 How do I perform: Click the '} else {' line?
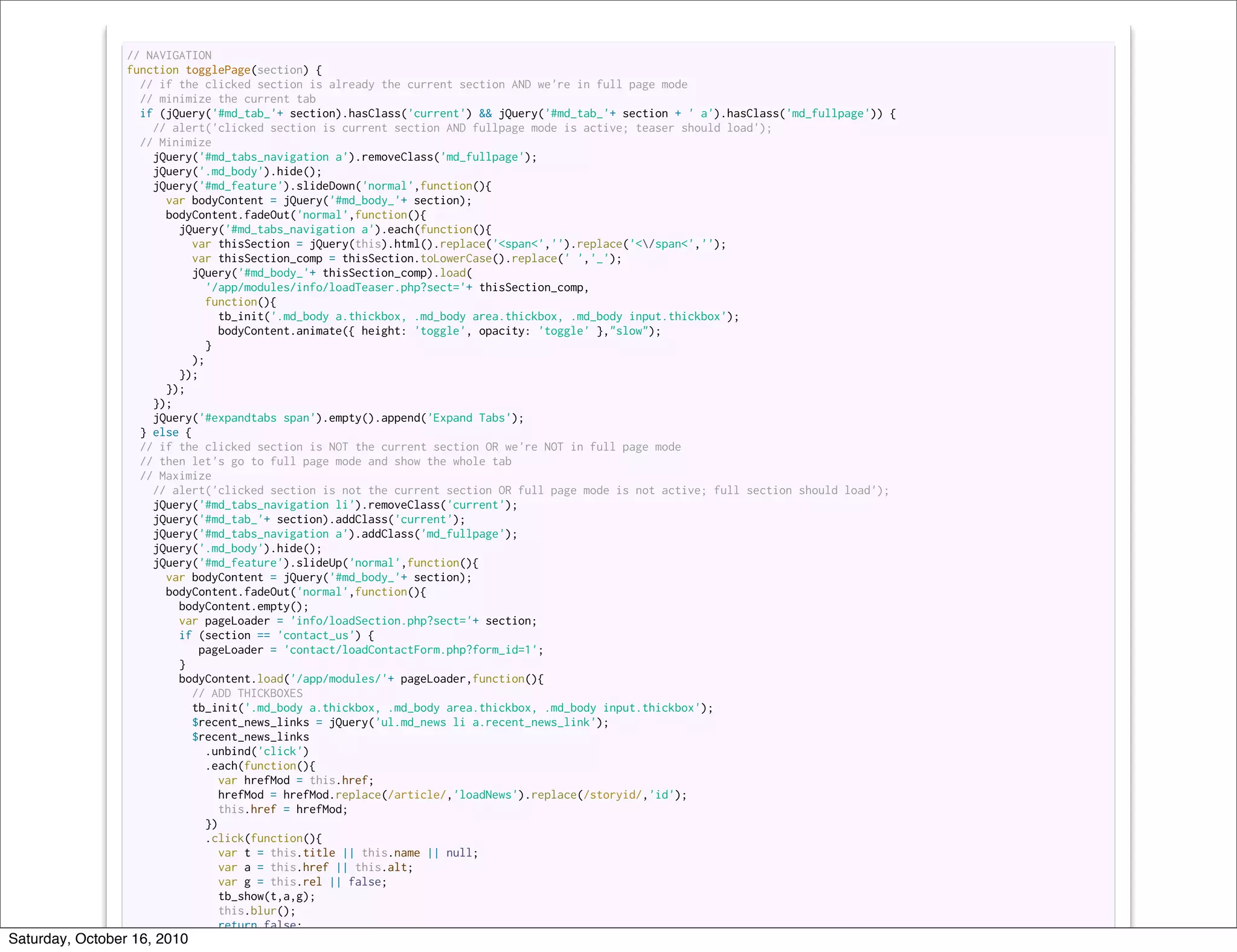165,433
